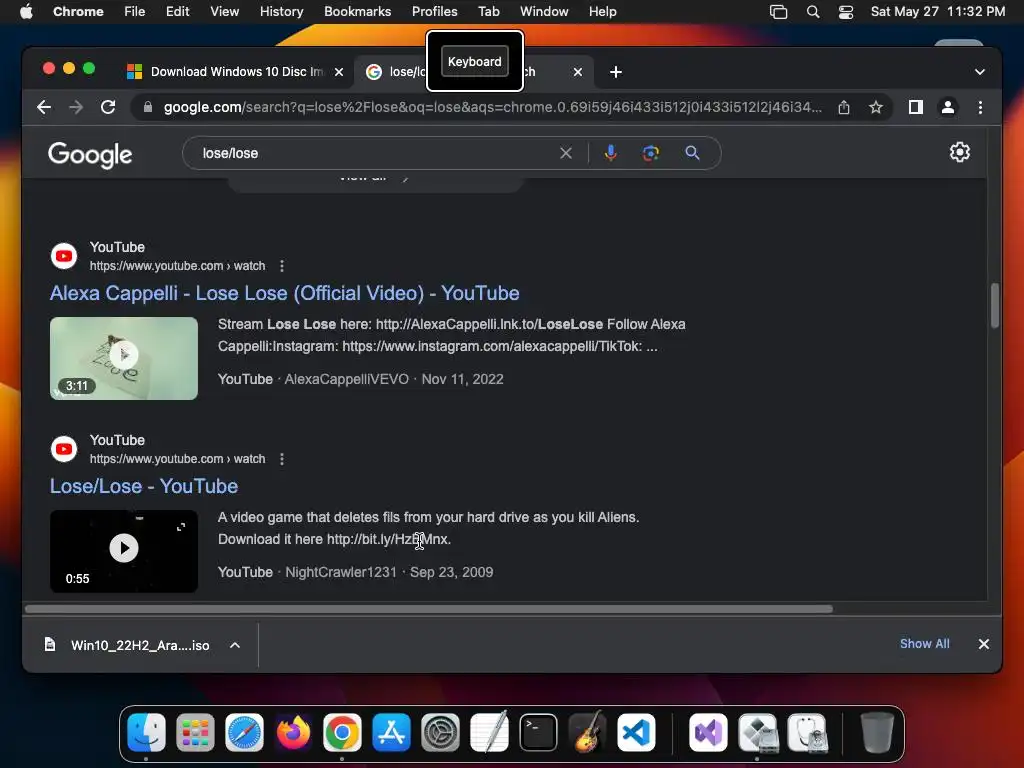Open the Apple menu
The image size is (1024, 768).
(26, 12)
